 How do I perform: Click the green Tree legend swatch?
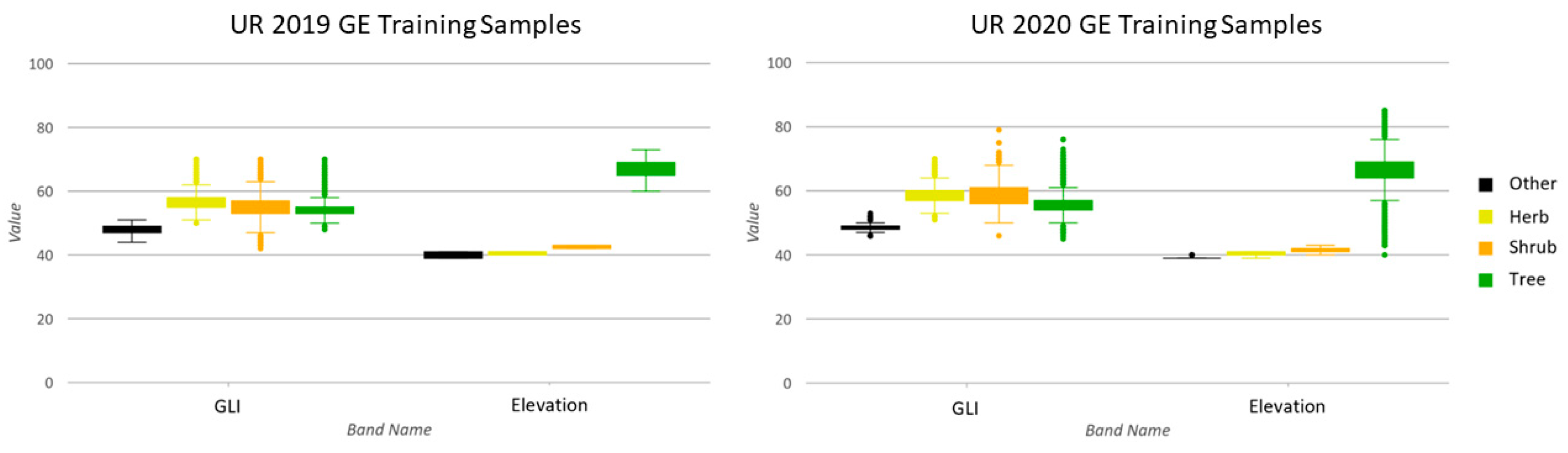point(1485,279)
